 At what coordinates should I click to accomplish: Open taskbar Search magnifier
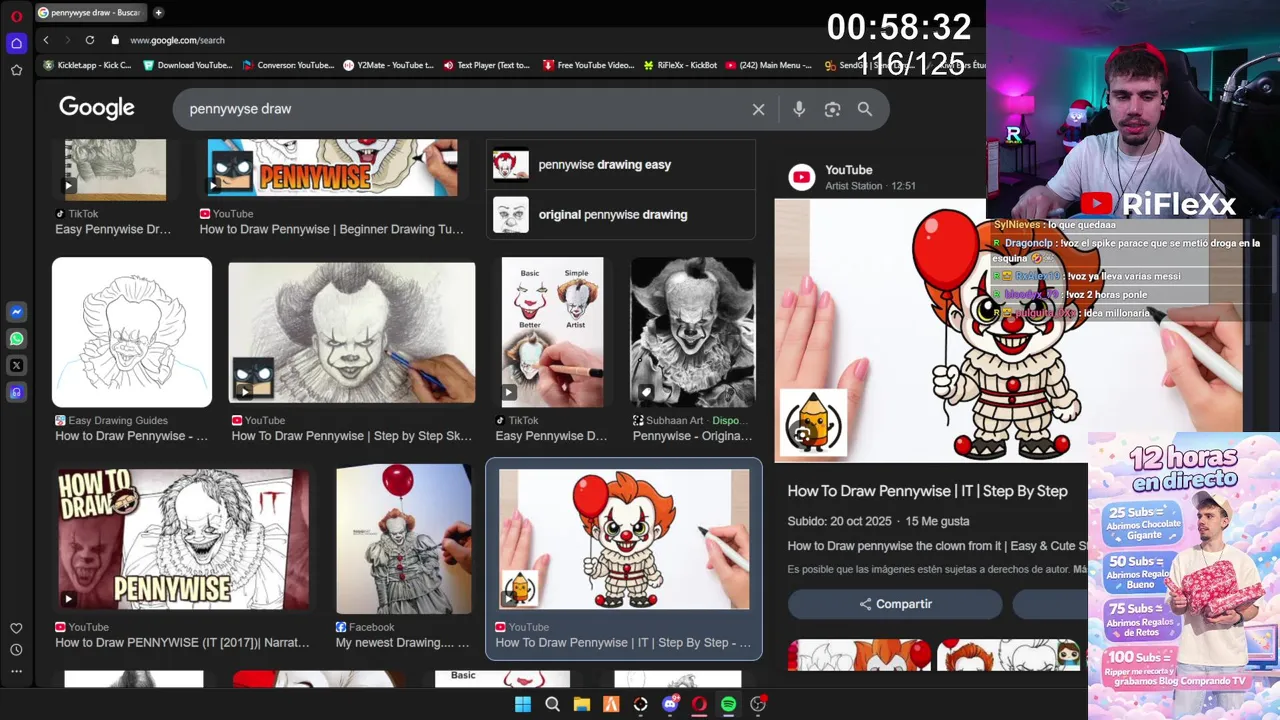click(x=552, y=704)
